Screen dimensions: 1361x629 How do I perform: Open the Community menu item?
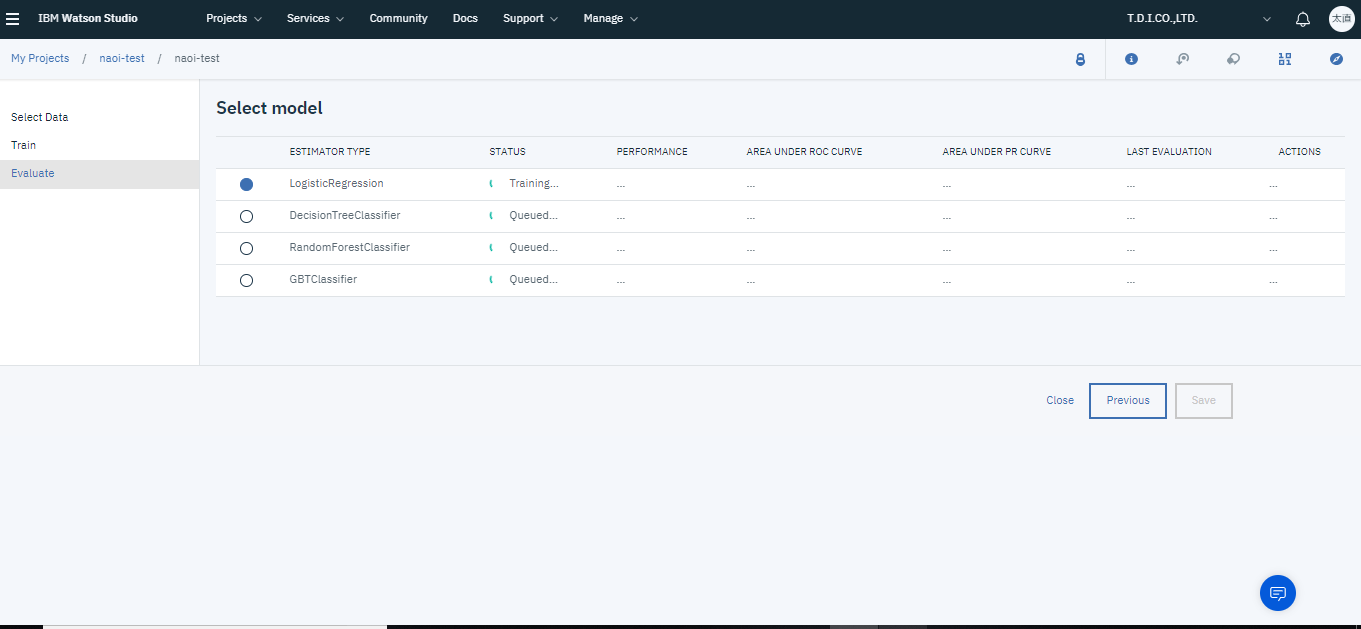[x=398, y=19]
